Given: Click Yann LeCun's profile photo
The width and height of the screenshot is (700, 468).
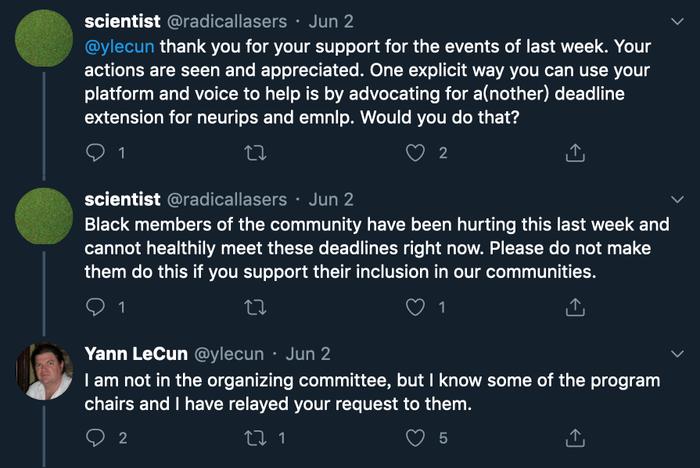Looking at the screenshot, I should coord(45,371).
